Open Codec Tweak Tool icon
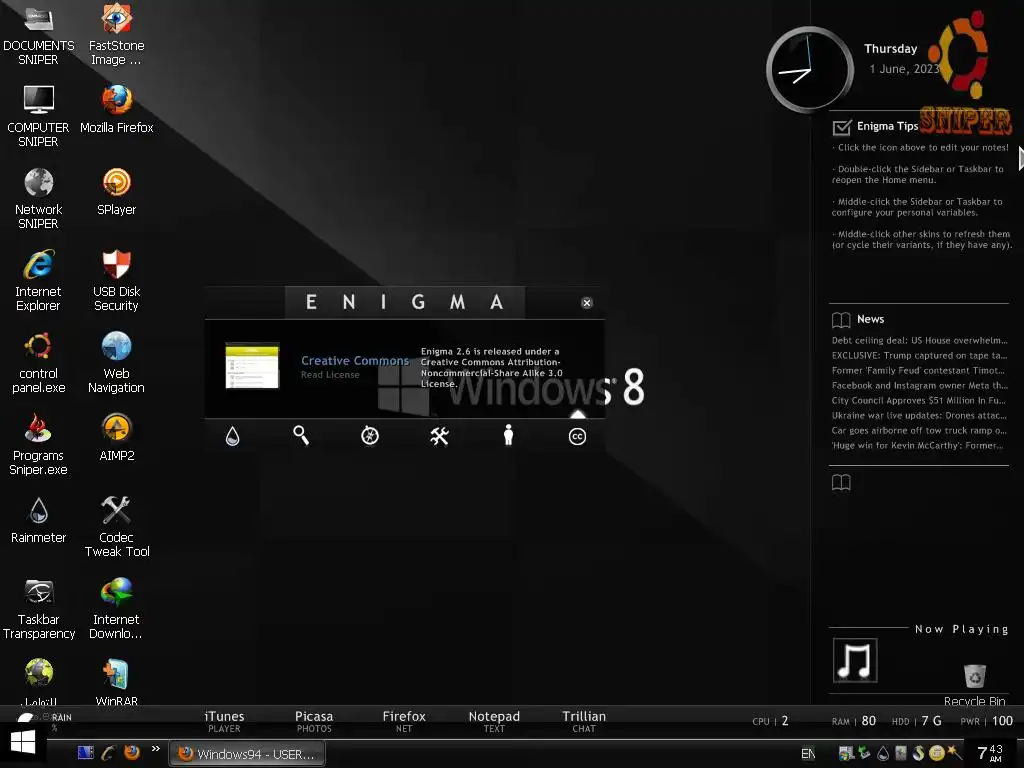Screen dimensions: 1024x768 click(x=116, y=526)
